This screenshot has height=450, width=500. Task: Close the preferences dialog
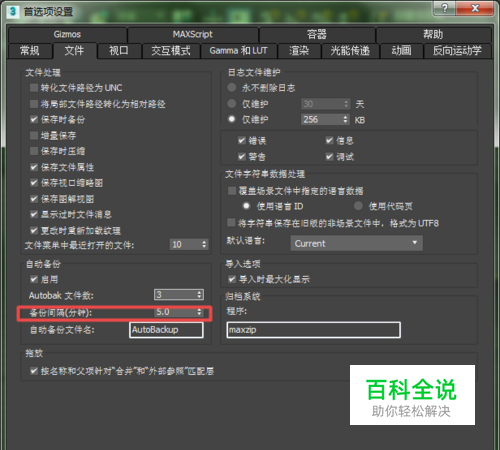(475, 8)
